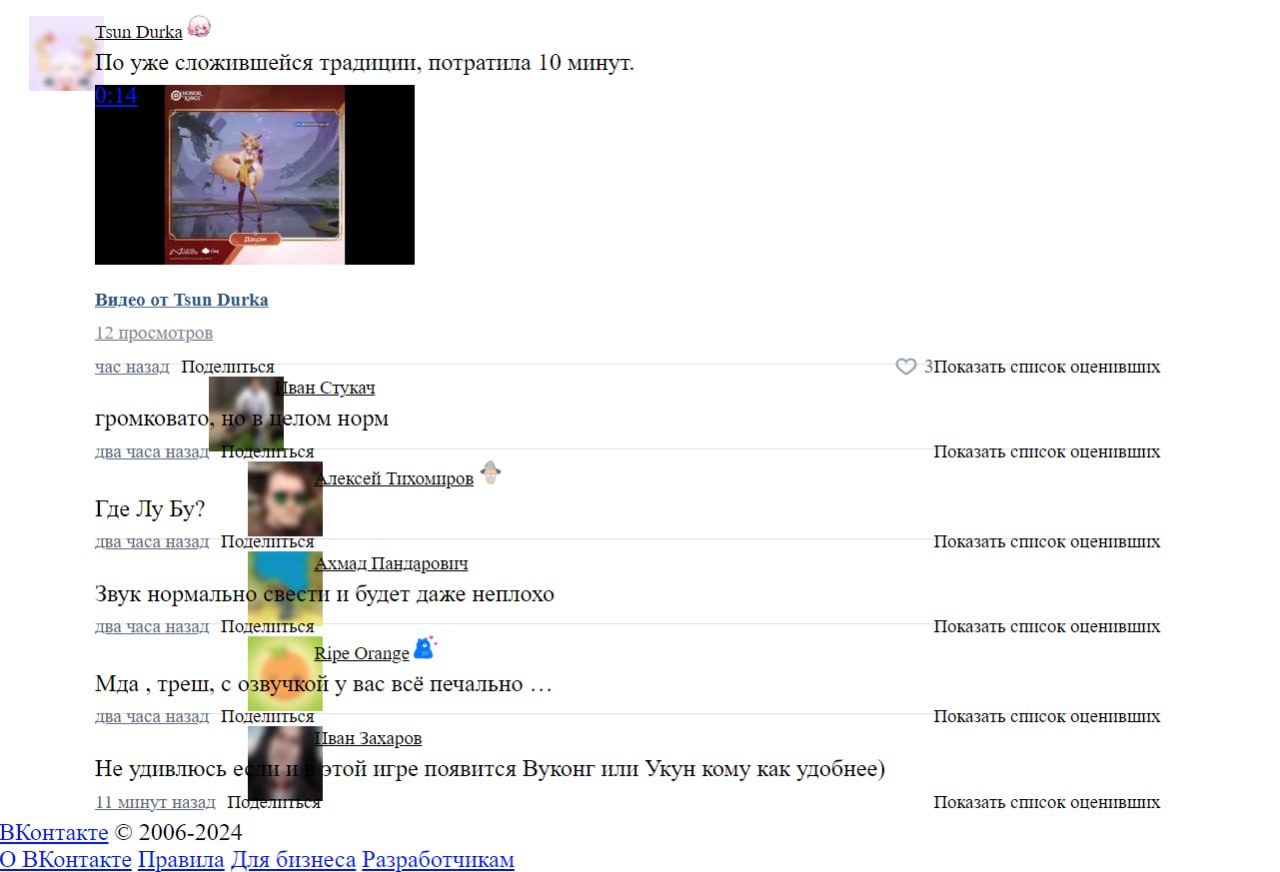The image size is (1280, 872).
Task: Click the 'час назад' timestamp on the post
Action: click(132, 367)
